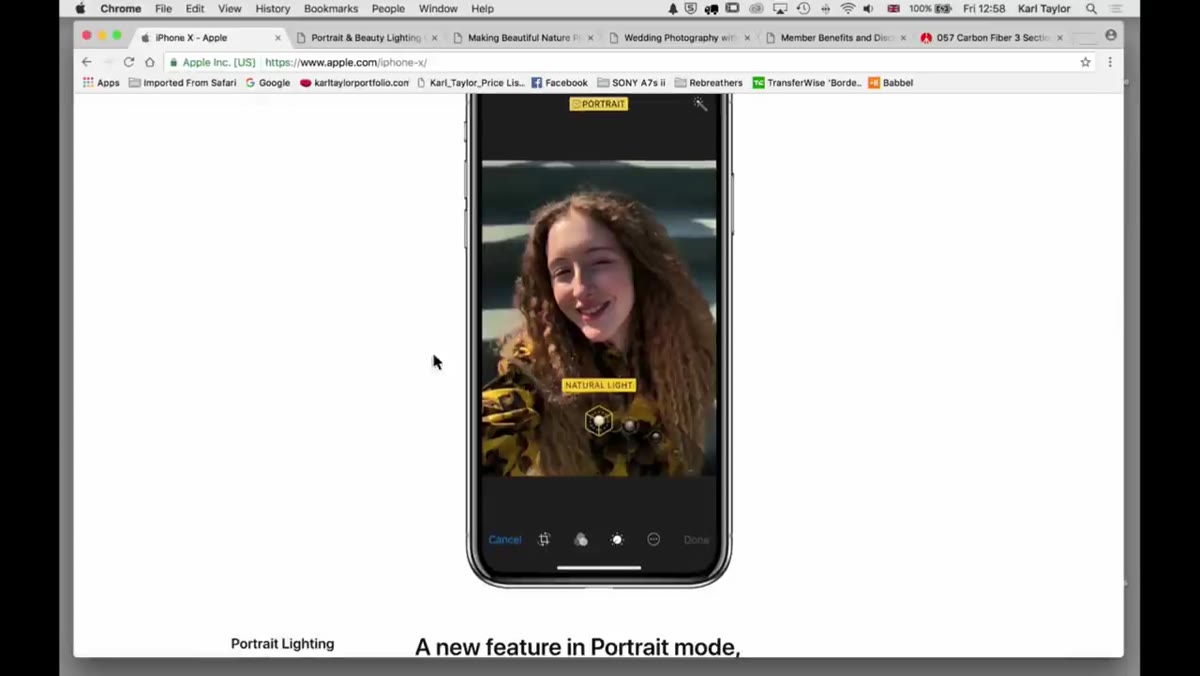
Task: Switch to the Wedding Photography tab
Action: [680, 38]
